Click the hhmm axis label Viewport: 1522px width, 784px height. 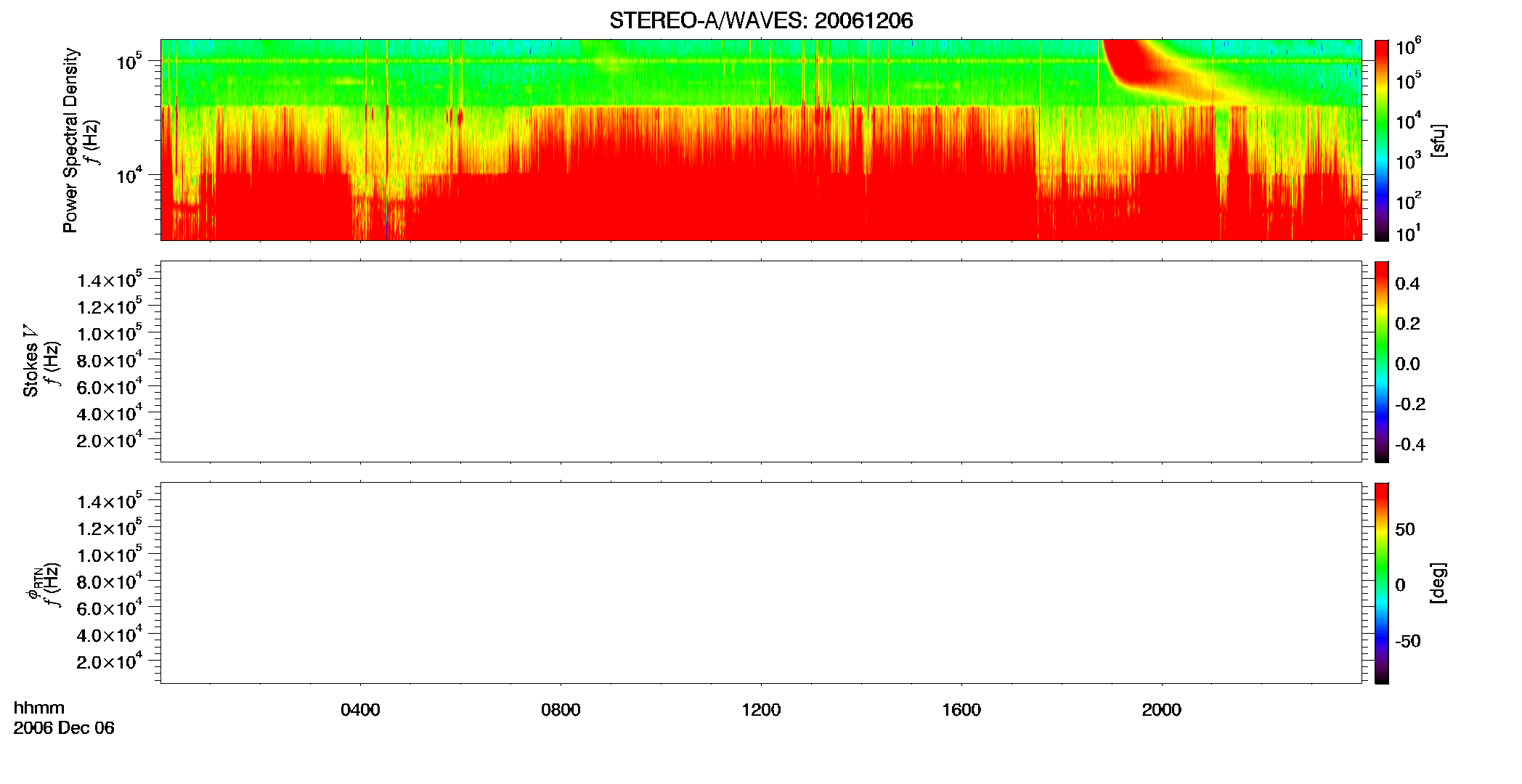tap(39, 708)
